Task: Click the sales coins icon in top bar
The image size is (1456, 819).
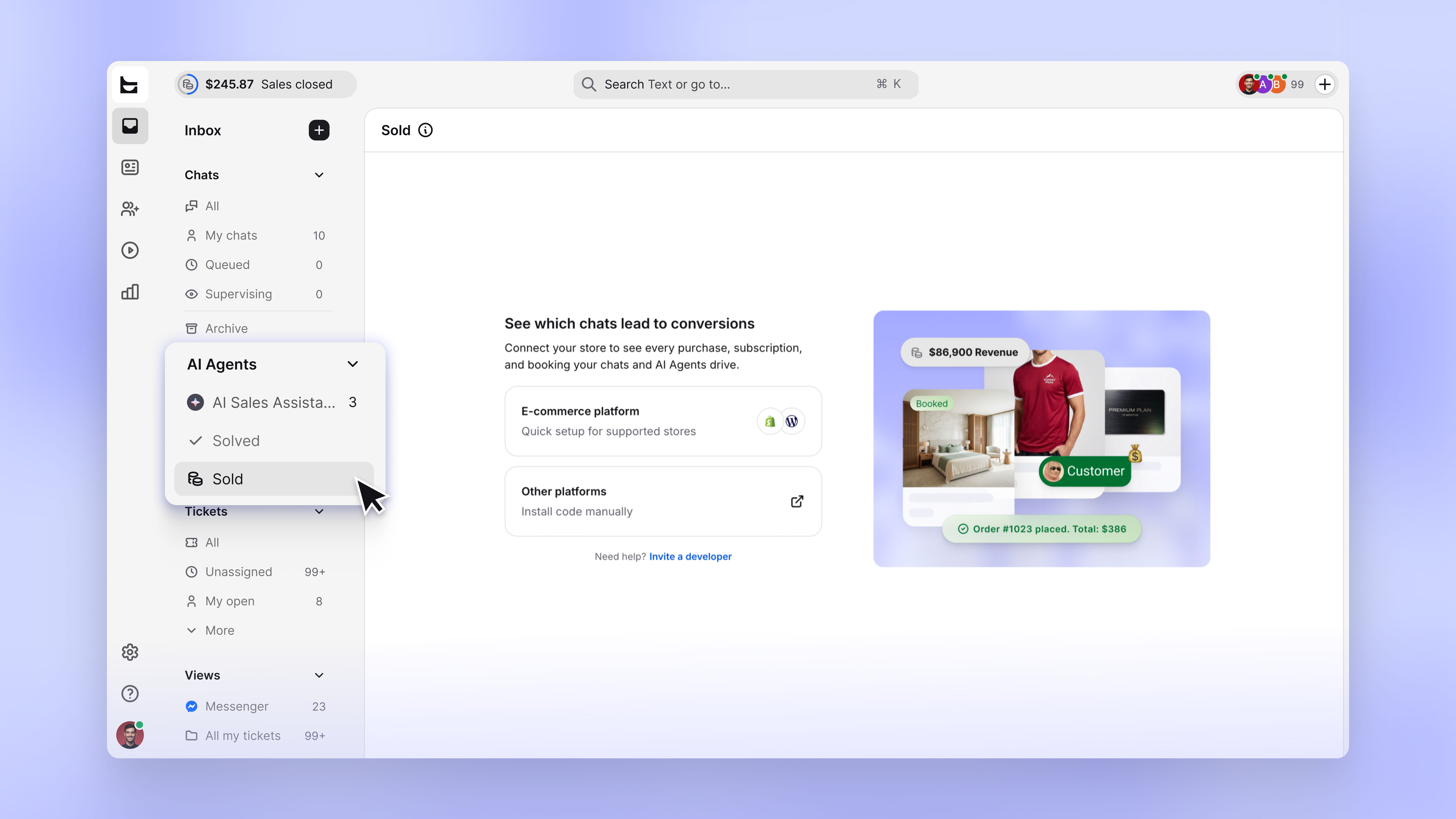Action: (188, 84)
